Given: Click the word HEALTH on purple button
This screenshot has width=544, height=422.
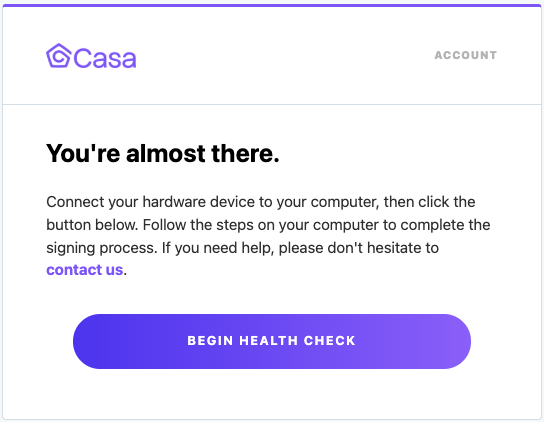Looking at the screenshot, I should point(269,341).
